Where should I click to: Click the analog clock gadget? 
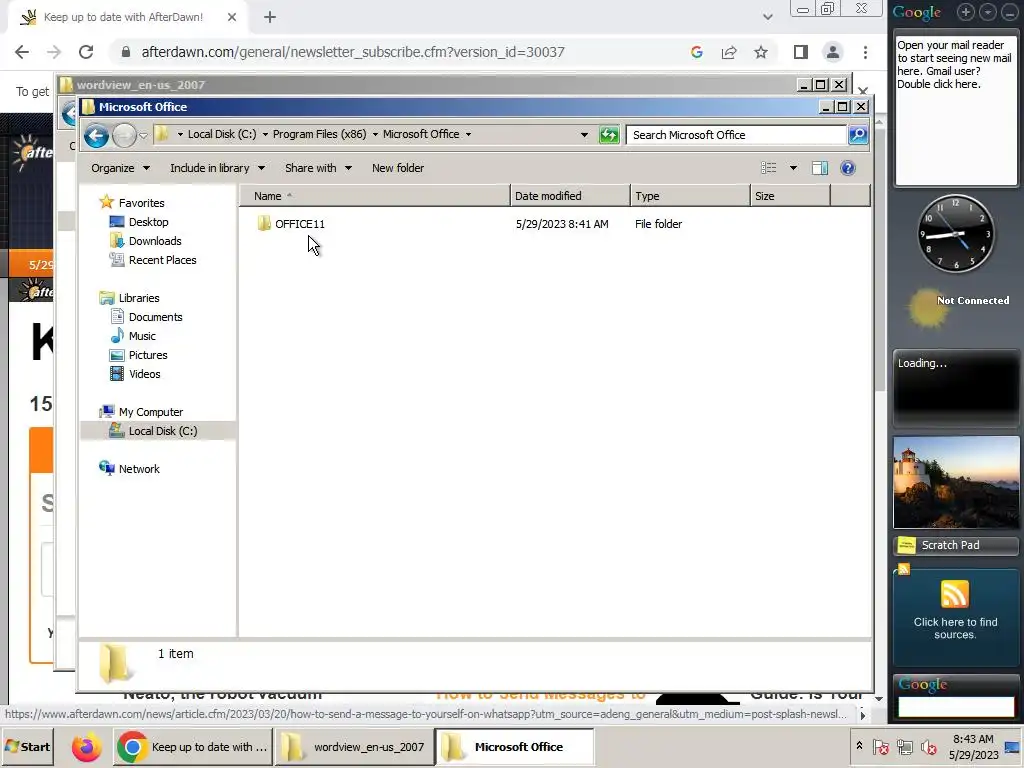coord(956,233)
